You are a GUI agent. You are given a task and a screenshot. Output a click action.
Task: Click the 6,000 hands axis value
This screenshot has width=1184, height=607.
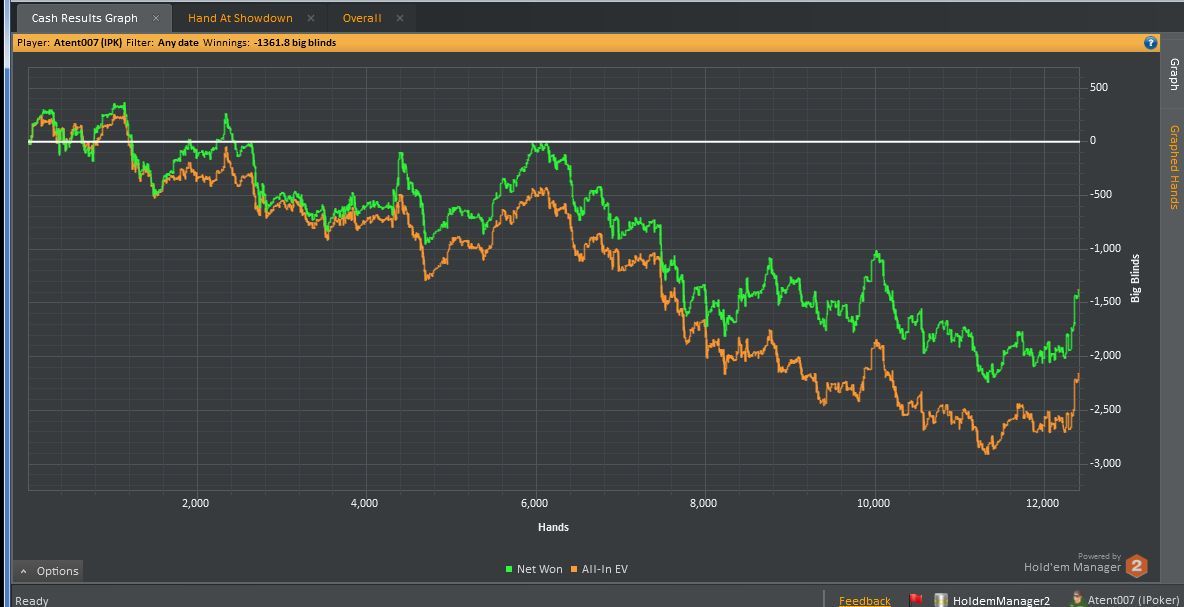[535, 503]
